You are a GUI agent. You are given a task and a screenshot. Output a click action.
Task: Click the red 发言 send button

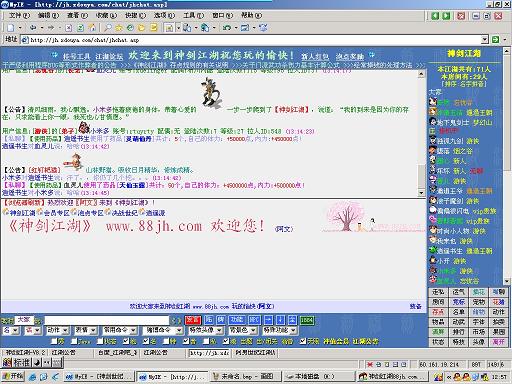click(x=193, y=320)
